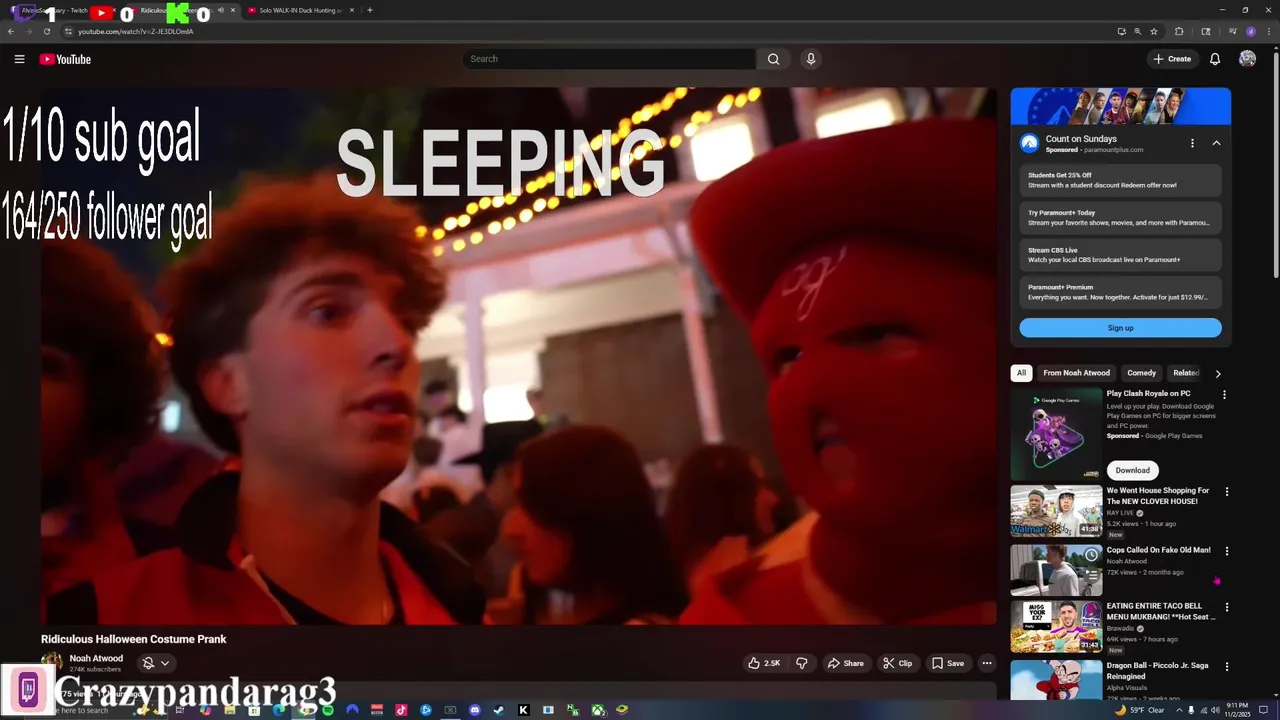Collapse the Count on Sundays ad panel
Image resolution: width=1280 pixels, height=720 pixels.
[x=1216, y=143]
